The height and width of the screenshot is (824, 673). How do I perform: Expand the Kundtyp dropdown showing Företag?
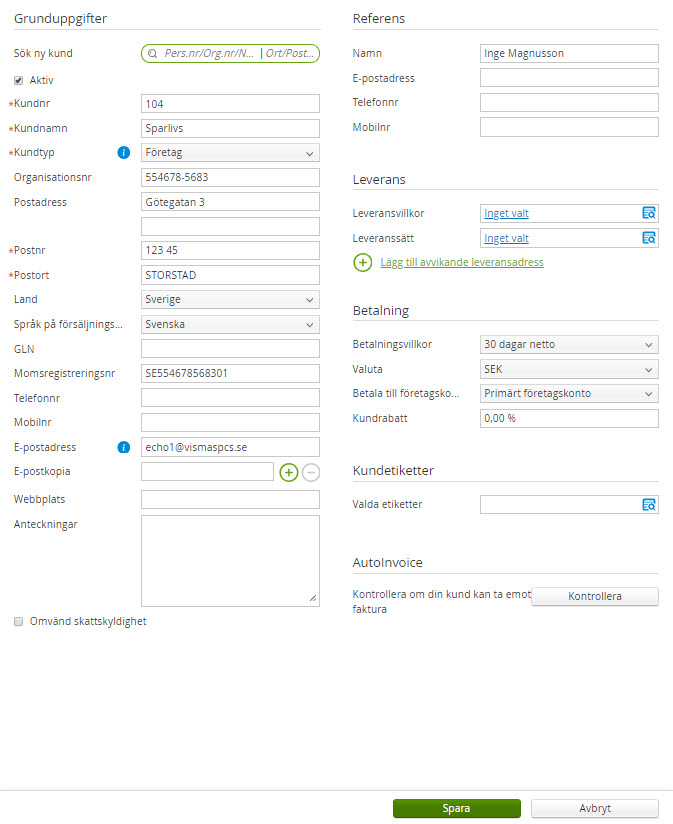[230, 153]
